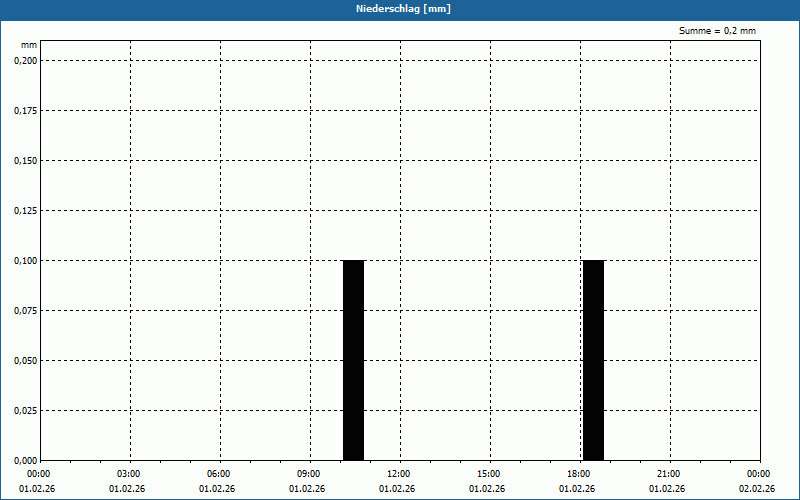Click the 0,150 y-axis label
Viewport: 800px width, 500px height.
click(26, 161)
